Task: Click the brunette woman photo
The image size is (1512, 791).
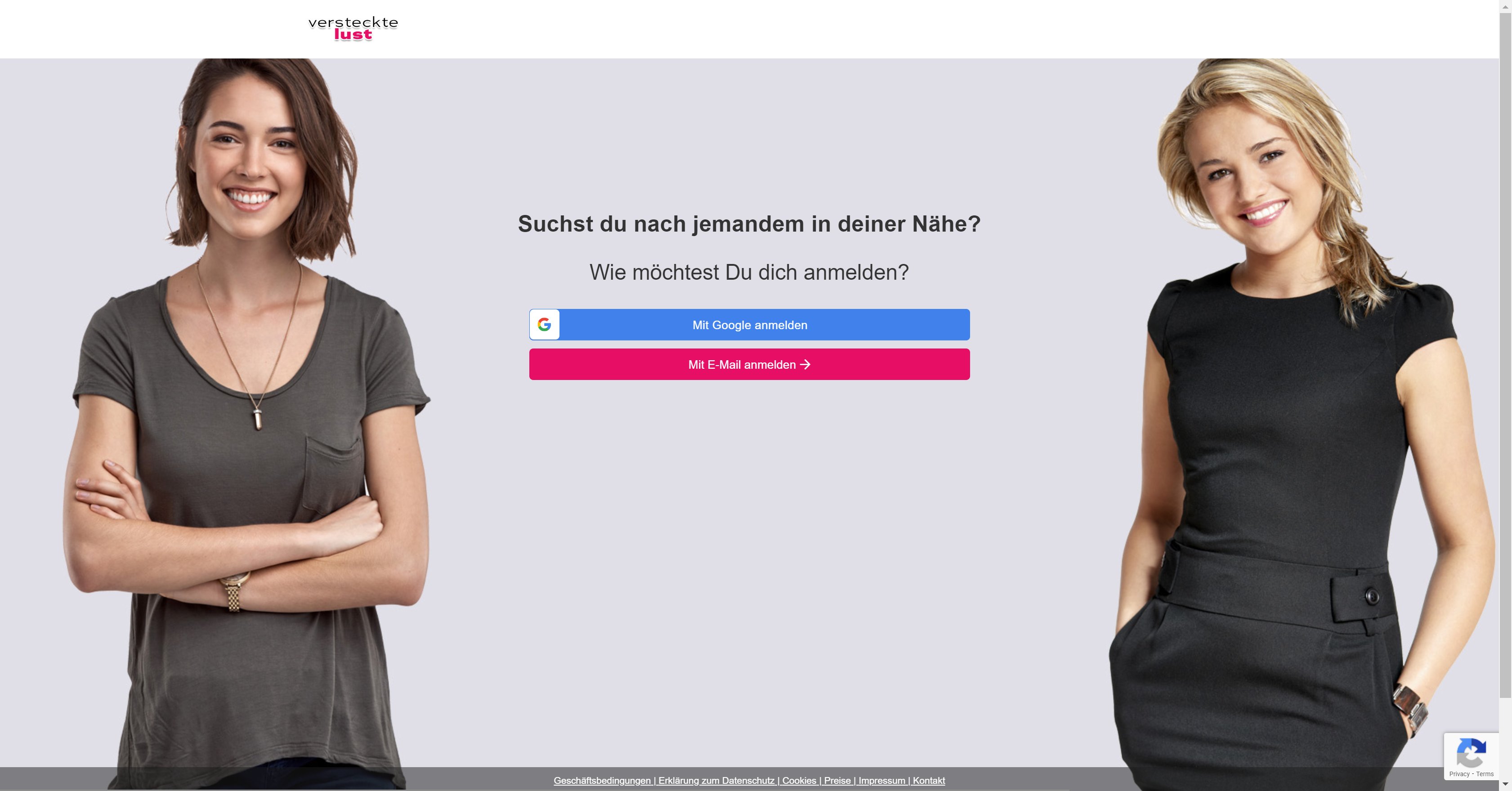Action: click(246, 423)
